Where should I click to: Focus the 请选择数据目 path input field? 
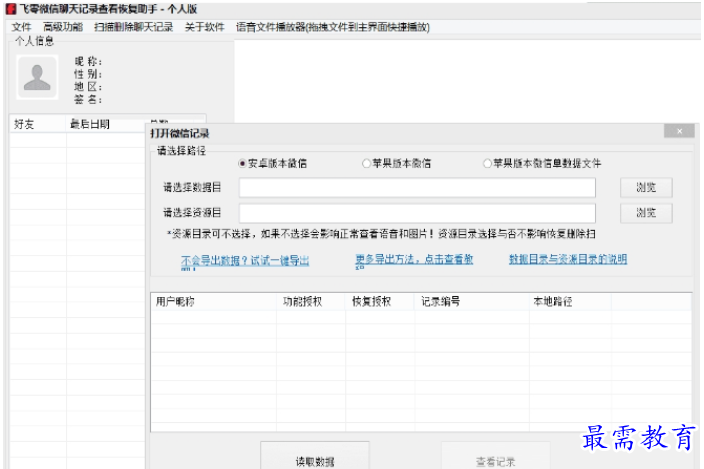(x=417, y=188)
